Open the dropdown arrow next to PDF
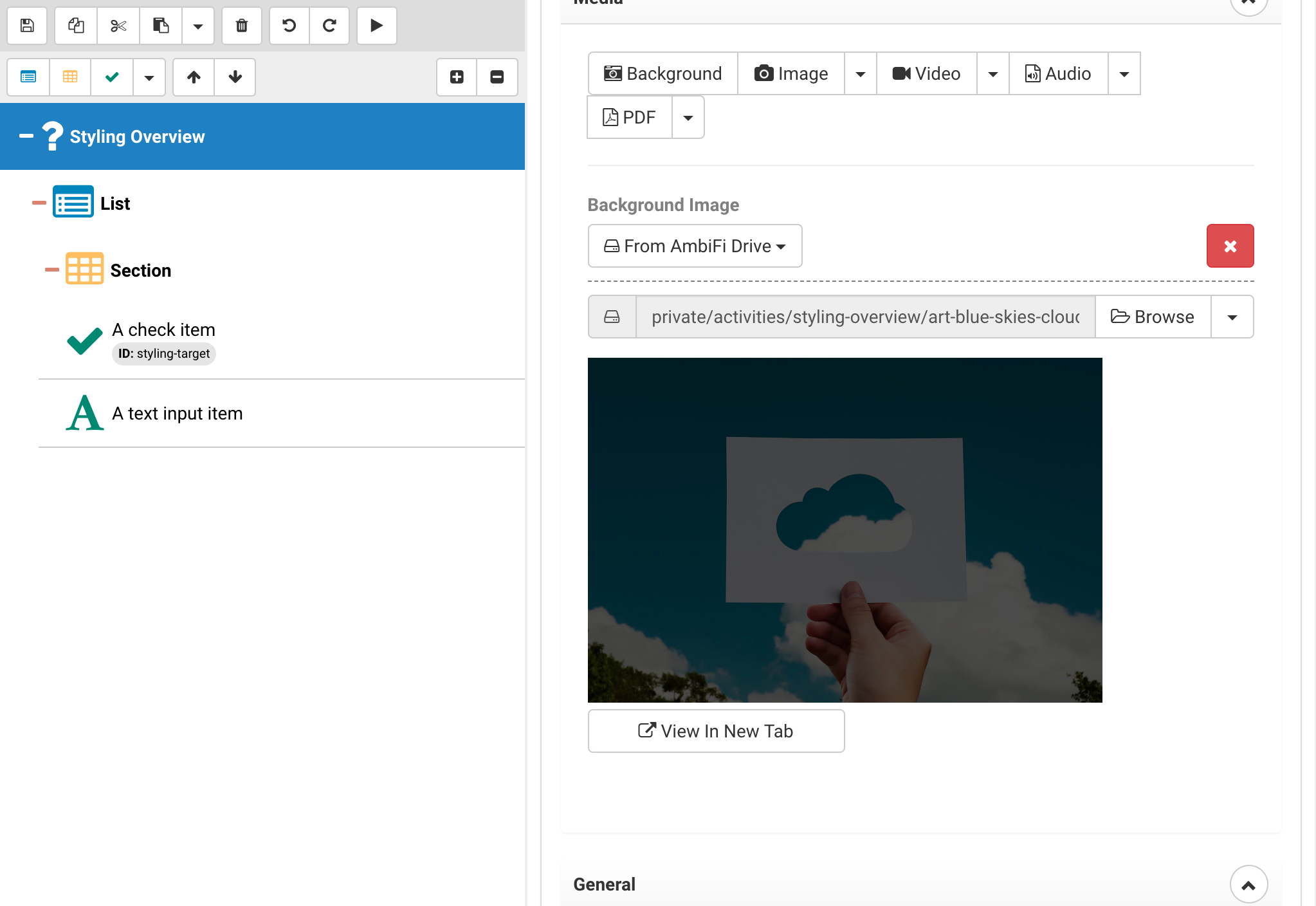This screenshot has height=906, width=1316. pyautogui.click(x=688, y=118)
